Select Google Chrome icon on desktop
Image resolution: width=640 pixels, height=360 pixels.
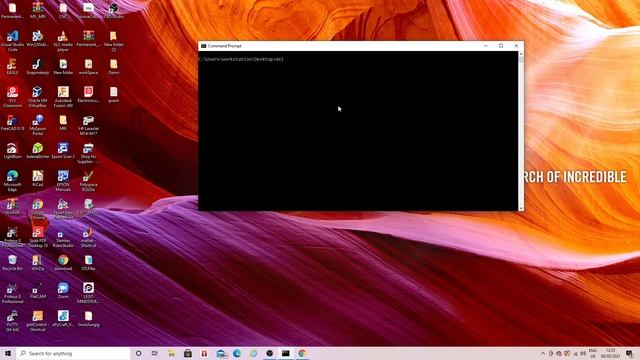[x=38, y=209]
